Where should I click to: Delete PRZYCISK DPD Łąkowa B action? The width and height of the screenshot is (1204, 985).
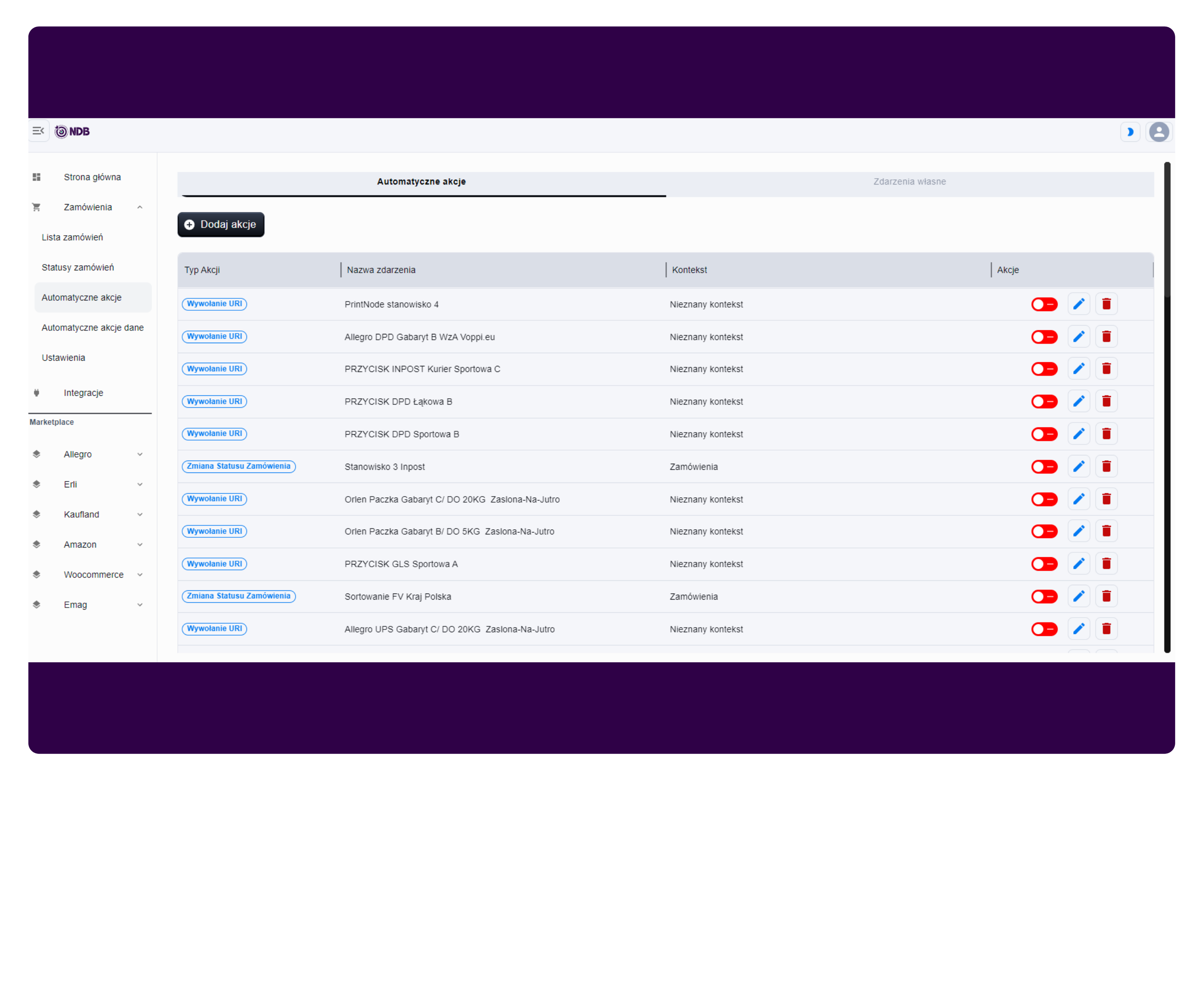point(1106,401)
